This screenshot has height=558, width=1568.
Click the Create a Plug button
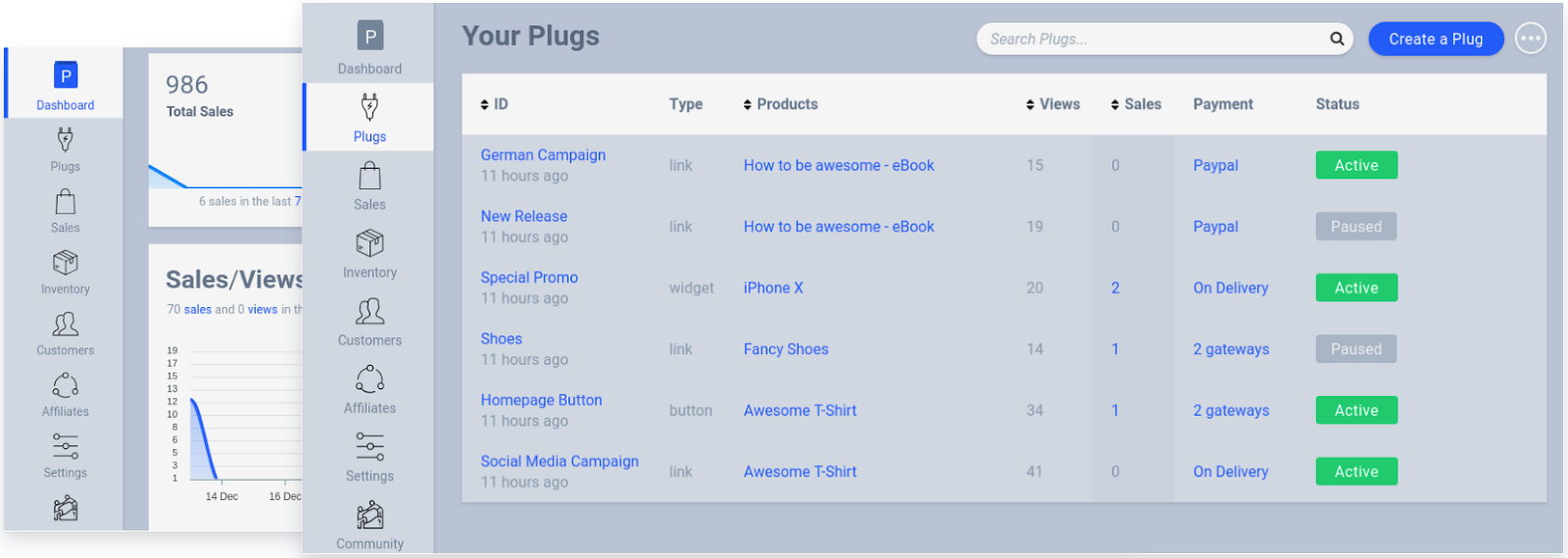pos(1436,39)
